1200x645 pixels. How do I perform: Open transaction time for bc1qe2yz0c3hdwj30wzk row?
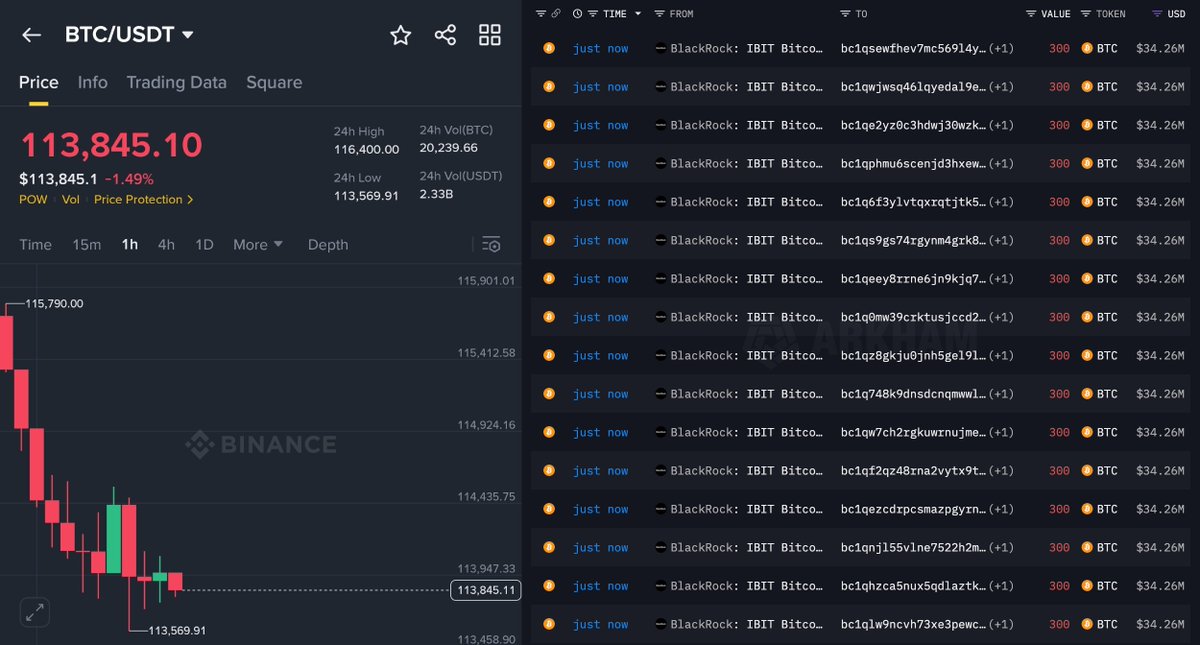(601, 125)
